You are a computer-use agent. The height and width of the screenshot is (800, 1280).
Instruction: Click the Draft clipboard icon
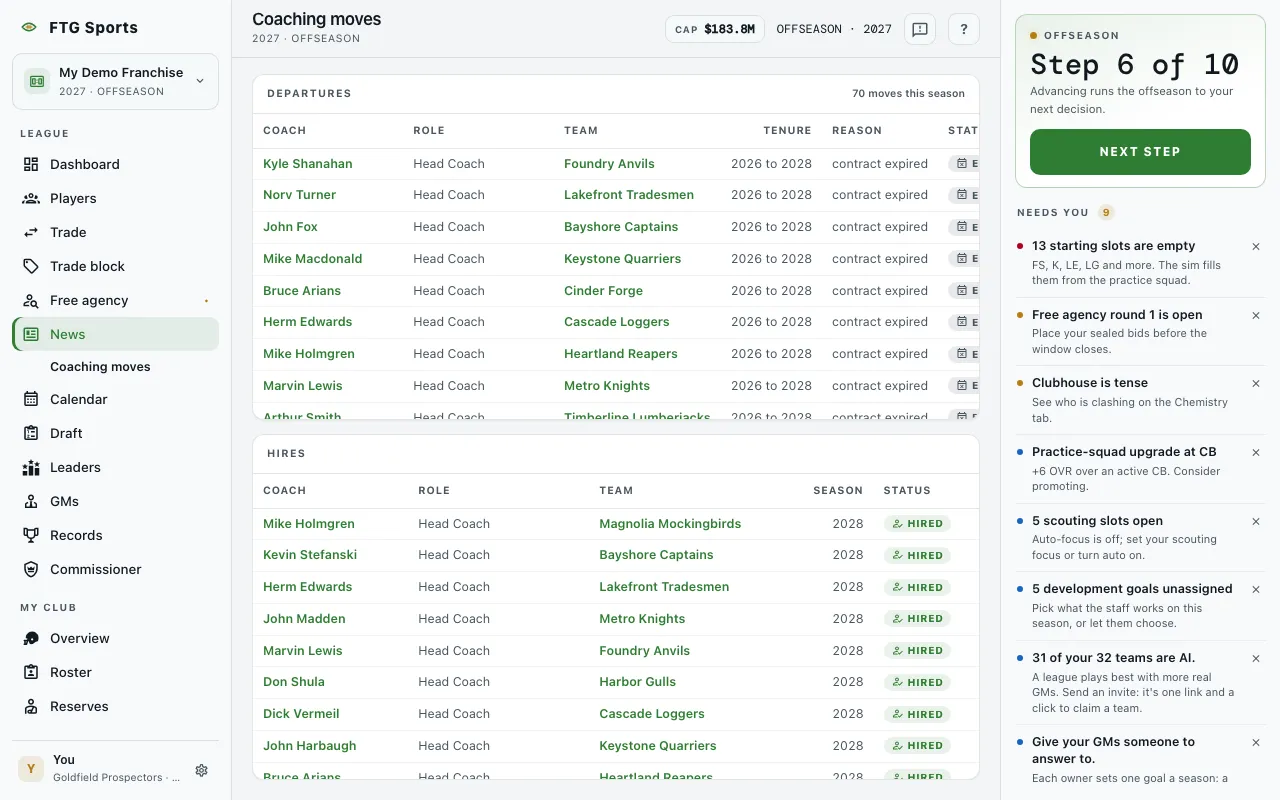tap(31, 433)
